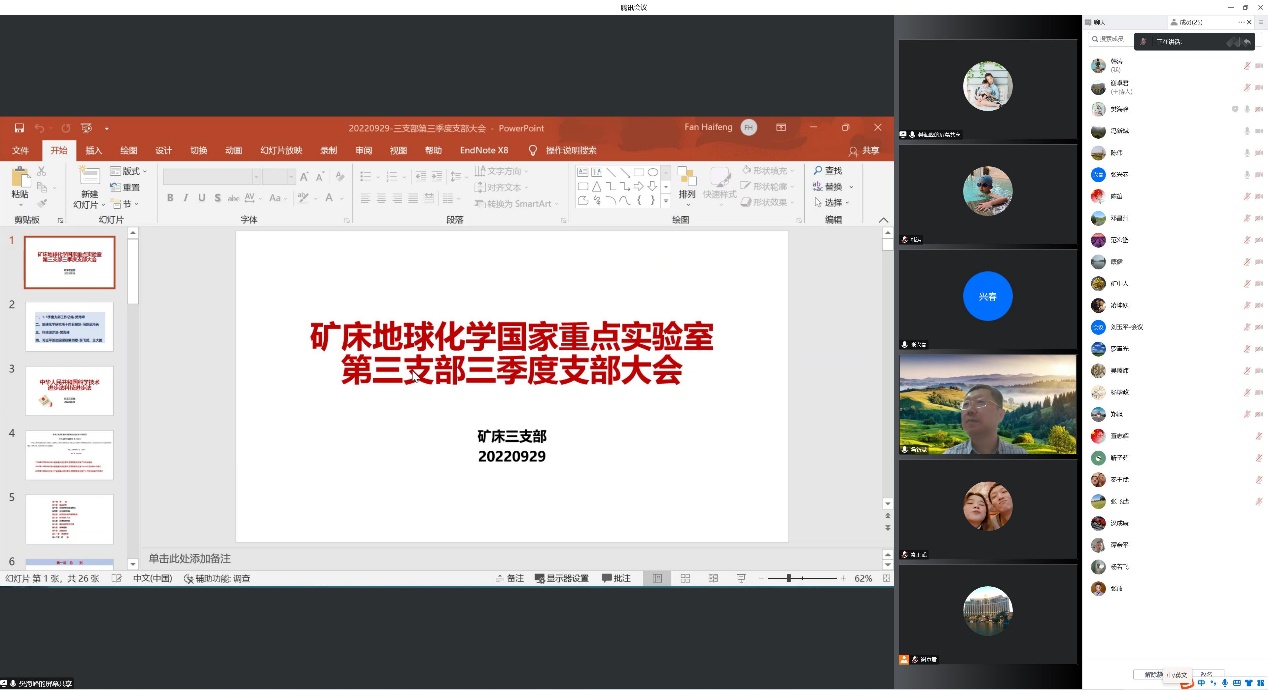The image size is (1268, 690).
Task: Click the zoom slider in the status bar
Action: (x=789, y=578)
